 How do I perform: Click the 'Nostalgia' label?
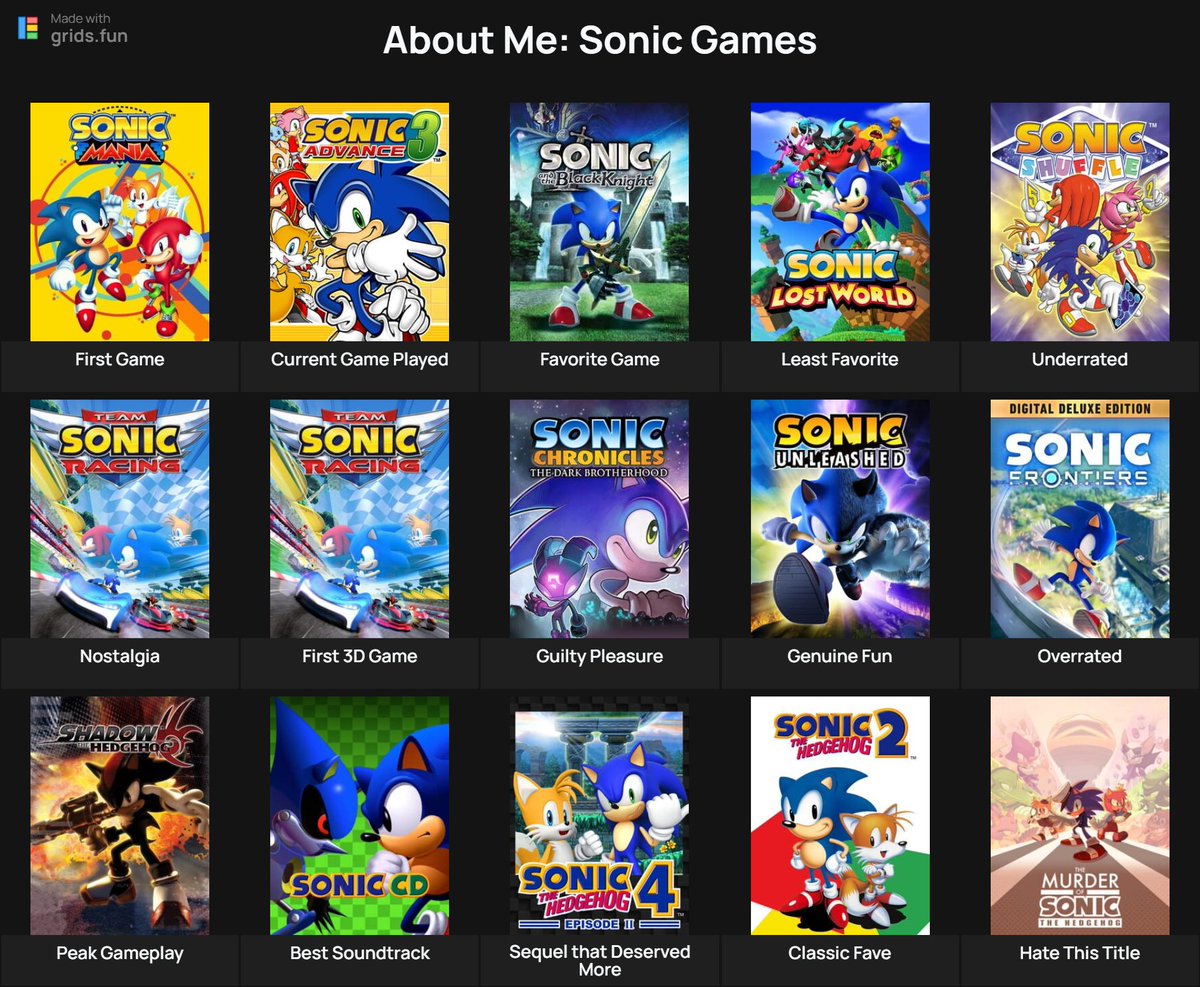120,656
